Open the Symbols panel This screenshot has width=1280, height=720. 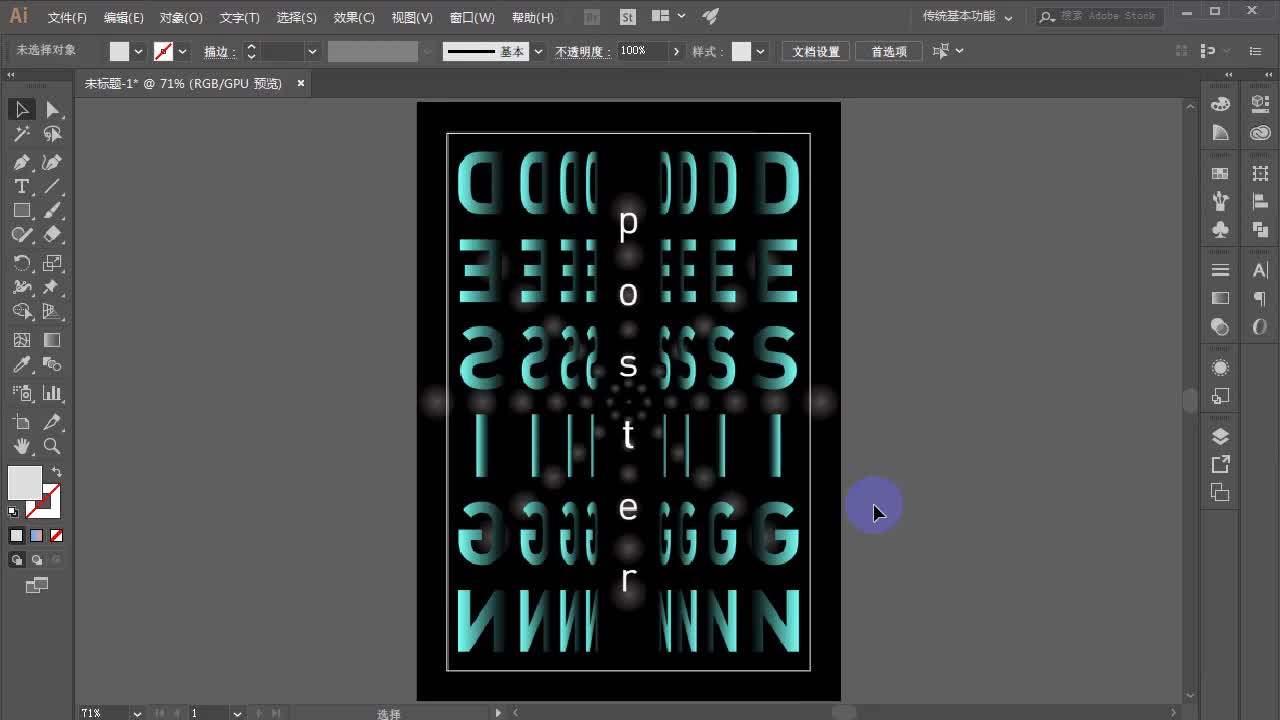[x=1220, y=230]
